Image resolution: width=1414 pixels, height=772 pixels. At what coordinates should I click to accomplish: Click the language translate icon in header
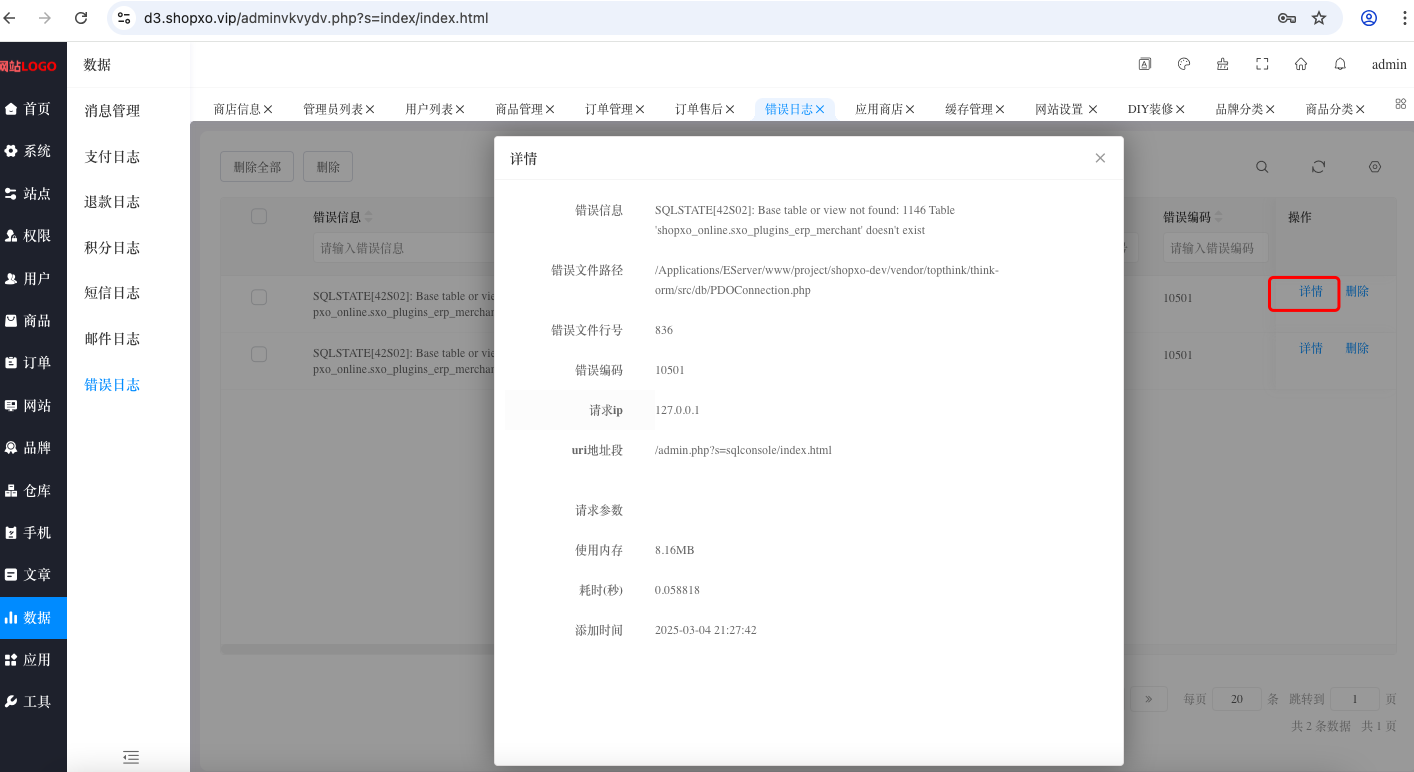1145,64
